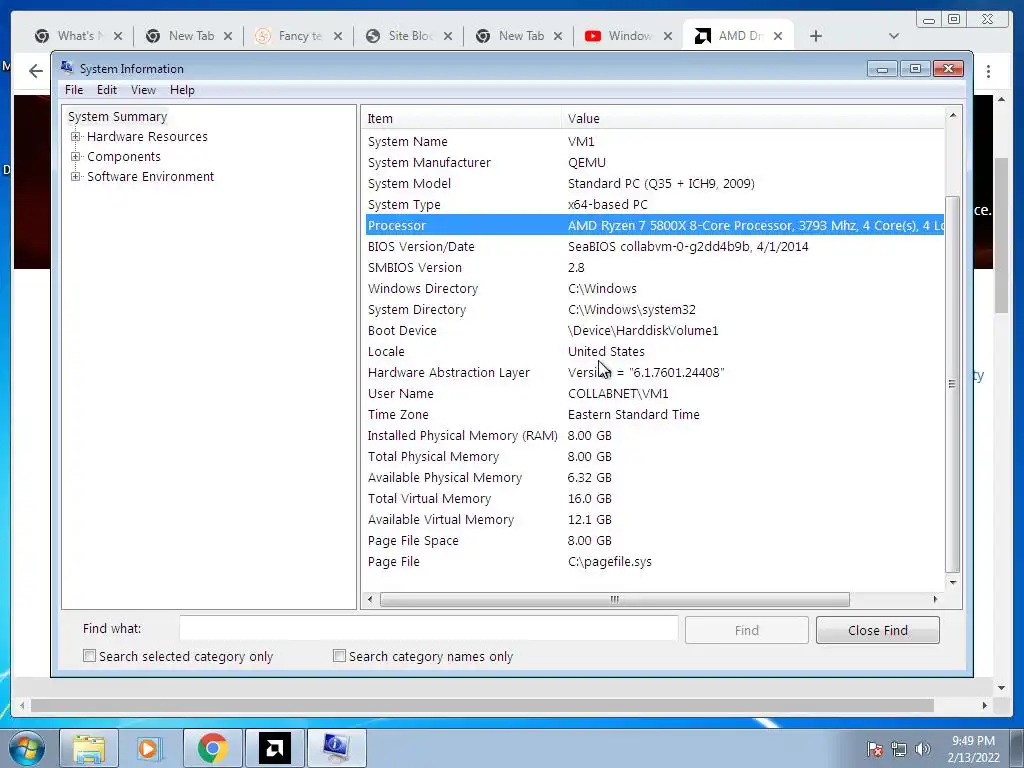Click the value "C:\pagefile.sys"
Image resolution: width=1024 pixels, height=768 pixels.
point(609,562)
